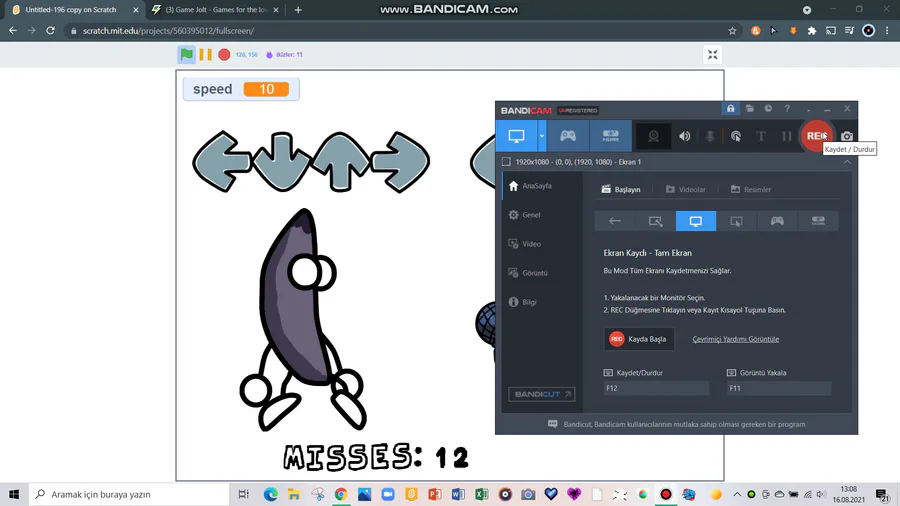900x506 pixels.
Task: Click Kayda Başla button
Action: (639, 339)
